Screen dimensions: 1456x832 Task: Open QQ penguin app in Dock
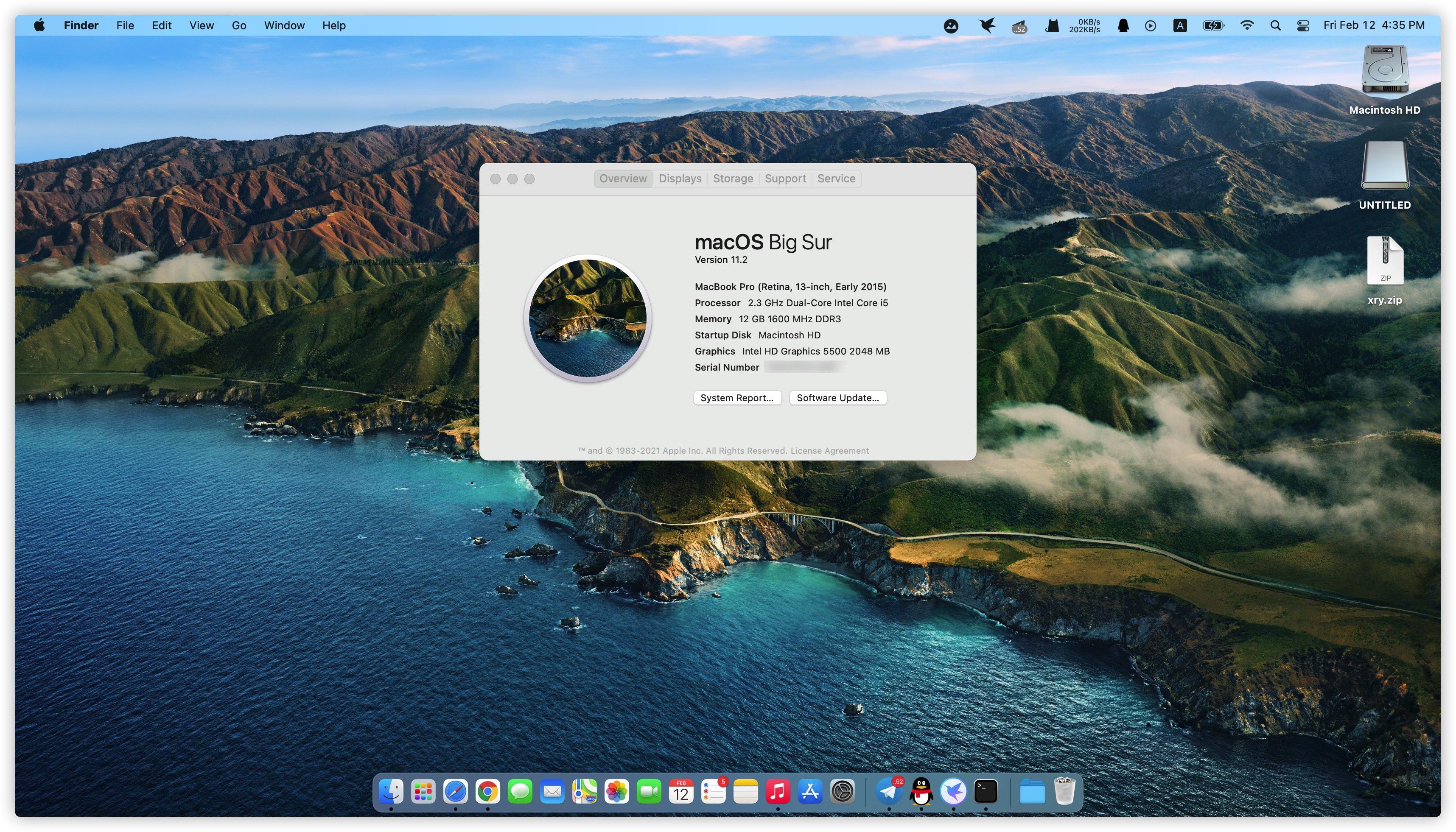(921, 791)
